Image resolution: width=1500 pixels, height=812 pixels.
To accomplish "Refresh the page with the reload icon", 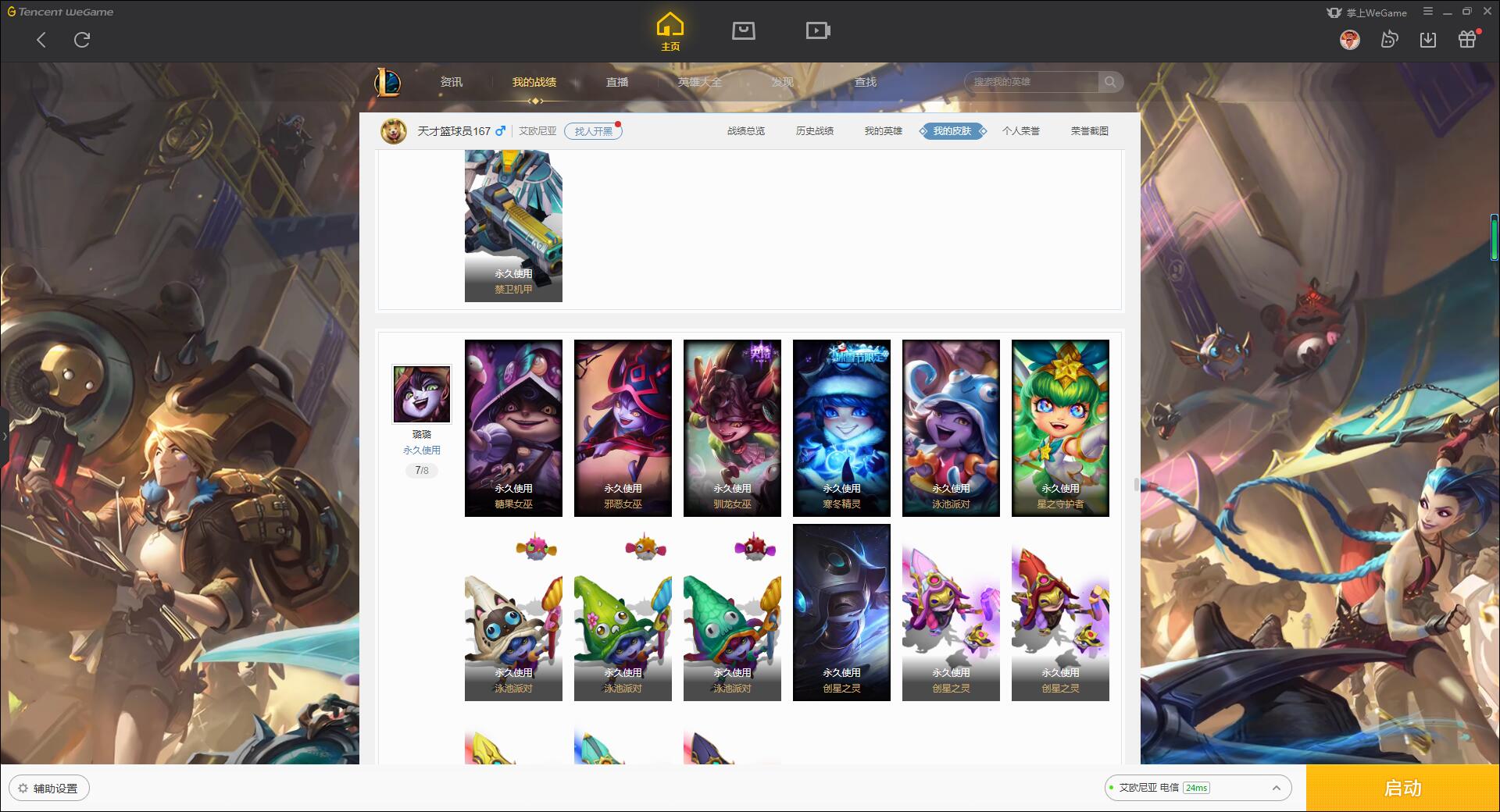I will coord(82,40).
